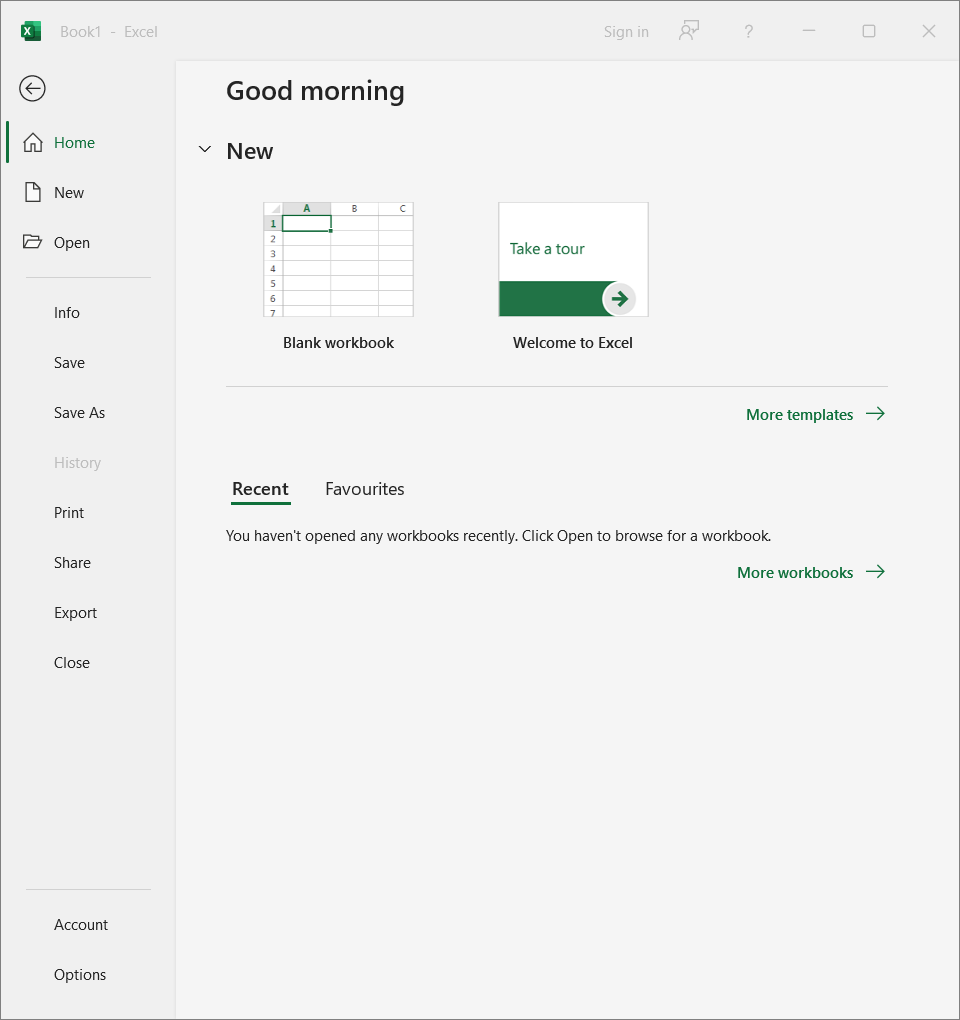960x1020 pixels.
Task: Click the Excel logo in title bar
Action: pos(31,31)
